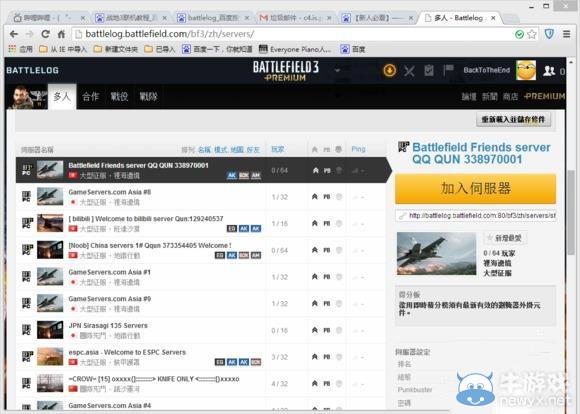Open the PREMIUM link in the navigation bar
This screenshot has width=580, height=414.
(x=544, y=97)
